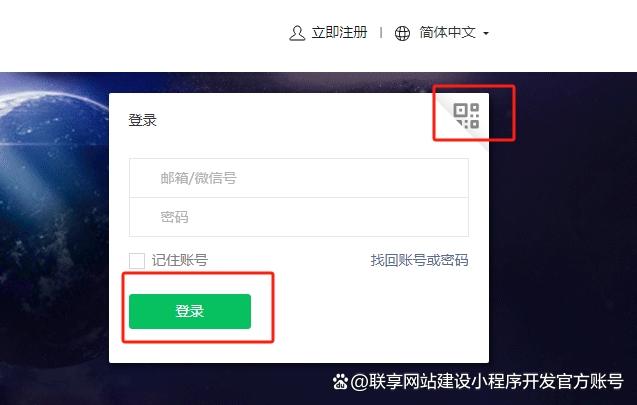Click the small caret after 简体中文
The image size is (637, 405).
tap(486, 33)
